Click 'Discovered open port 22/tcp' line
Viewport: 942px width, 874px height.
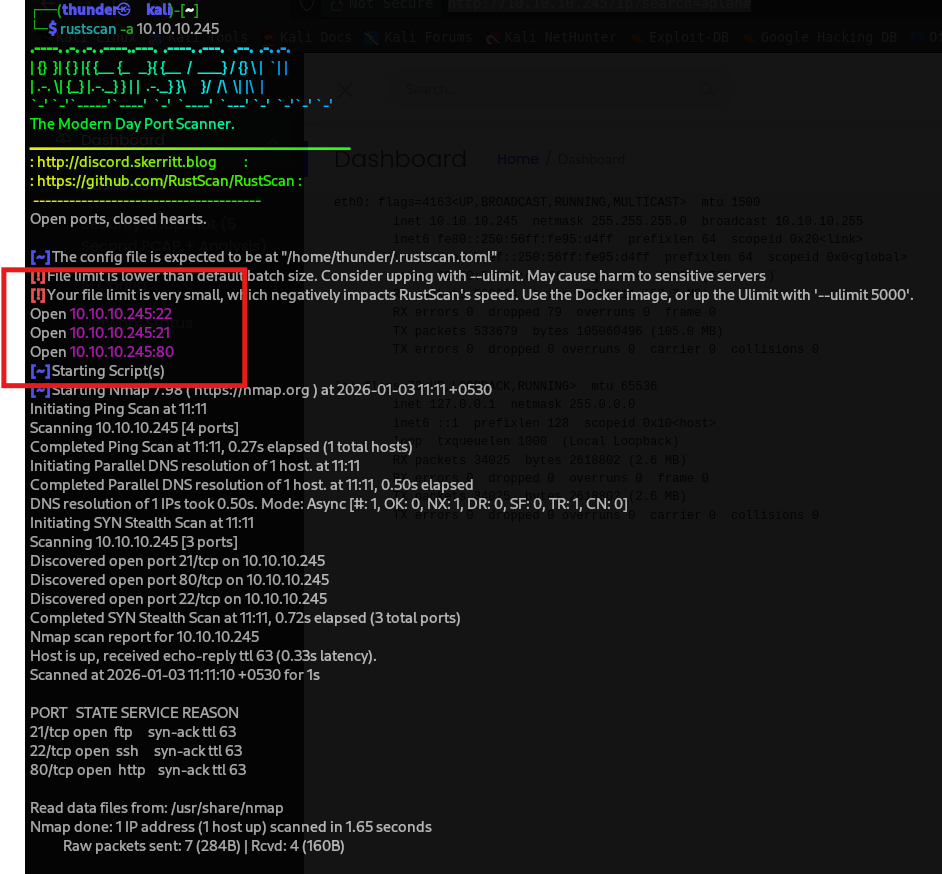coord(178,599)
